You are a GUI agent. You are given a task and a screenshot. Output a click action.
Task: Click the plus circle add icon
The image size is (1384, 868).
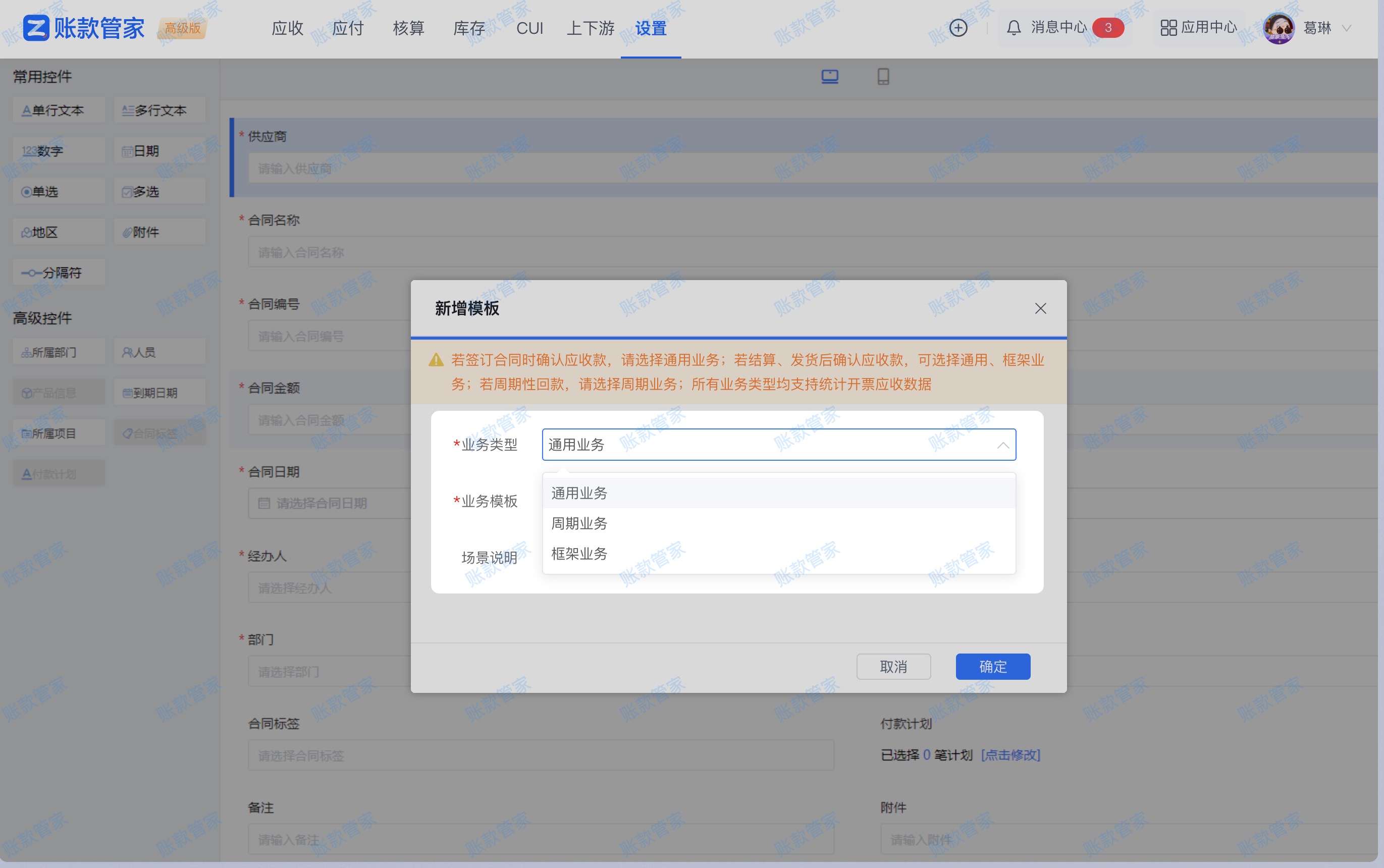958,28
